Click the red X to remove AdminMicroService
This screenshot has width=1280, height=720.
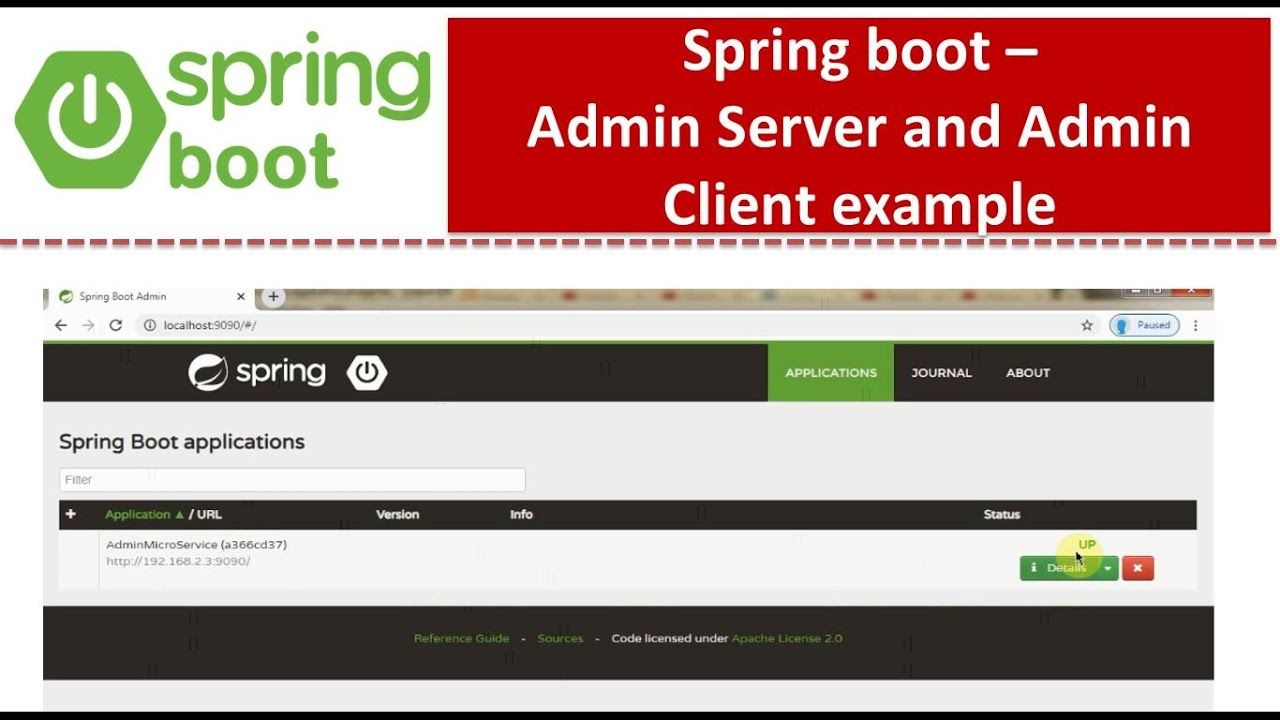pyautogui.click(x=1137, y=568)
